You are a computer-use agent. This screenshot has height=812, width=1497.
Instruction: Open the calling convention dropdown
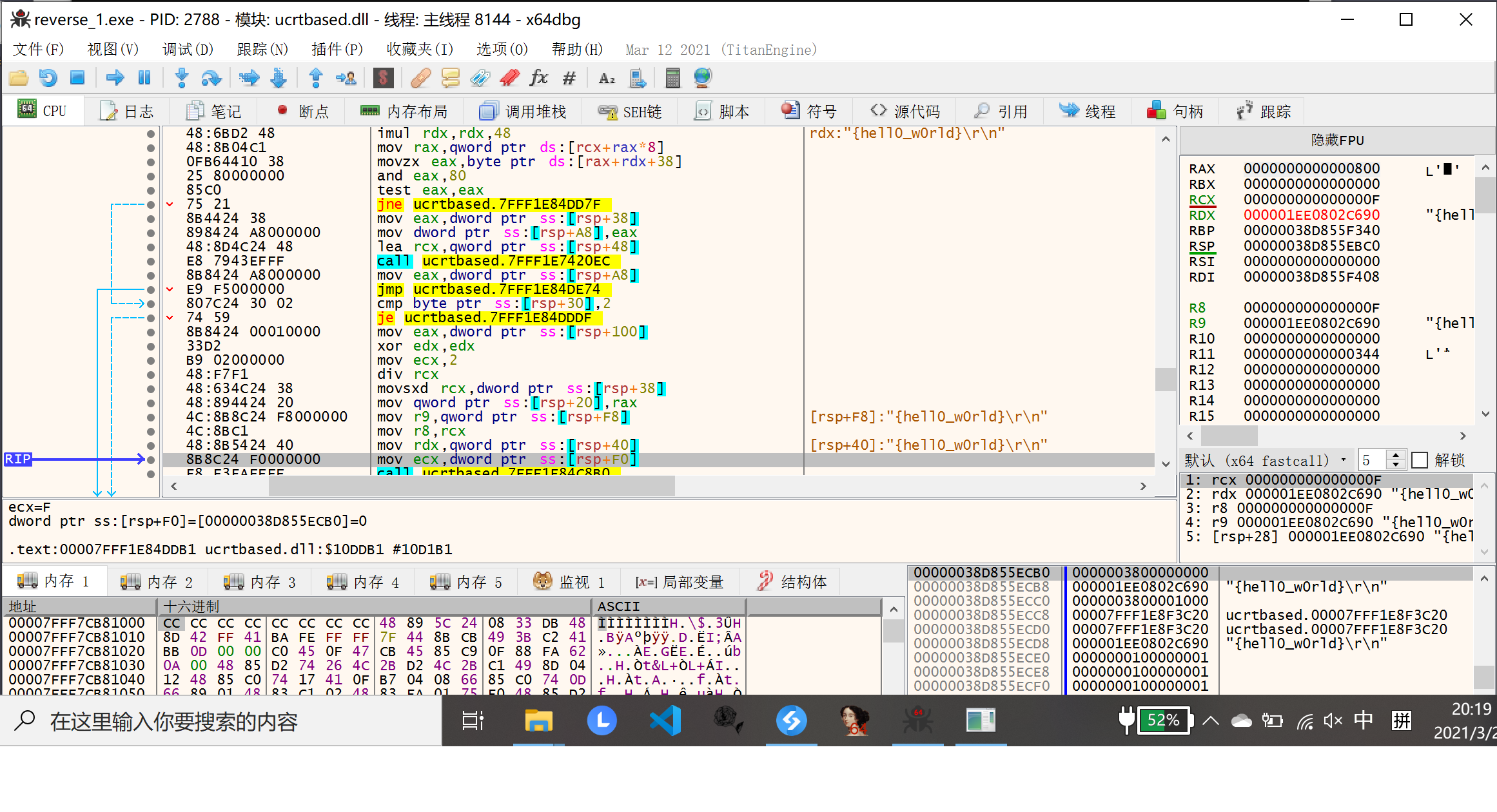click(x=1265, y=460)
